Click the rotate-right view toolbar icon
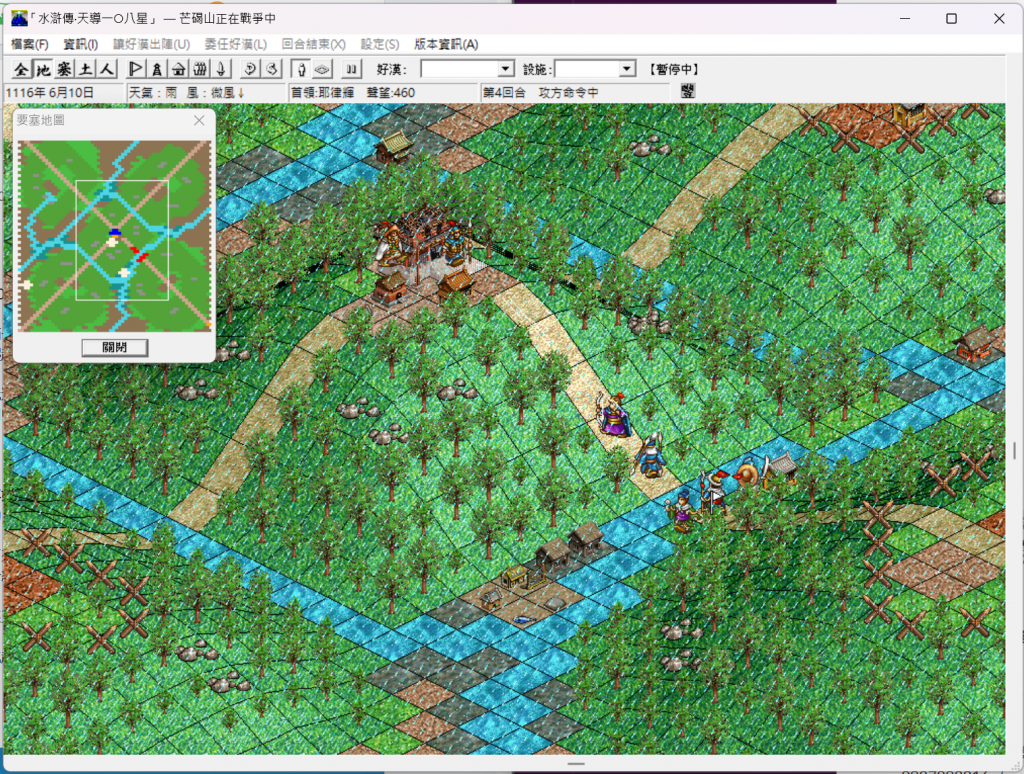The height and width of the screenshot is (774, 1024). click(x=272, y=69)
